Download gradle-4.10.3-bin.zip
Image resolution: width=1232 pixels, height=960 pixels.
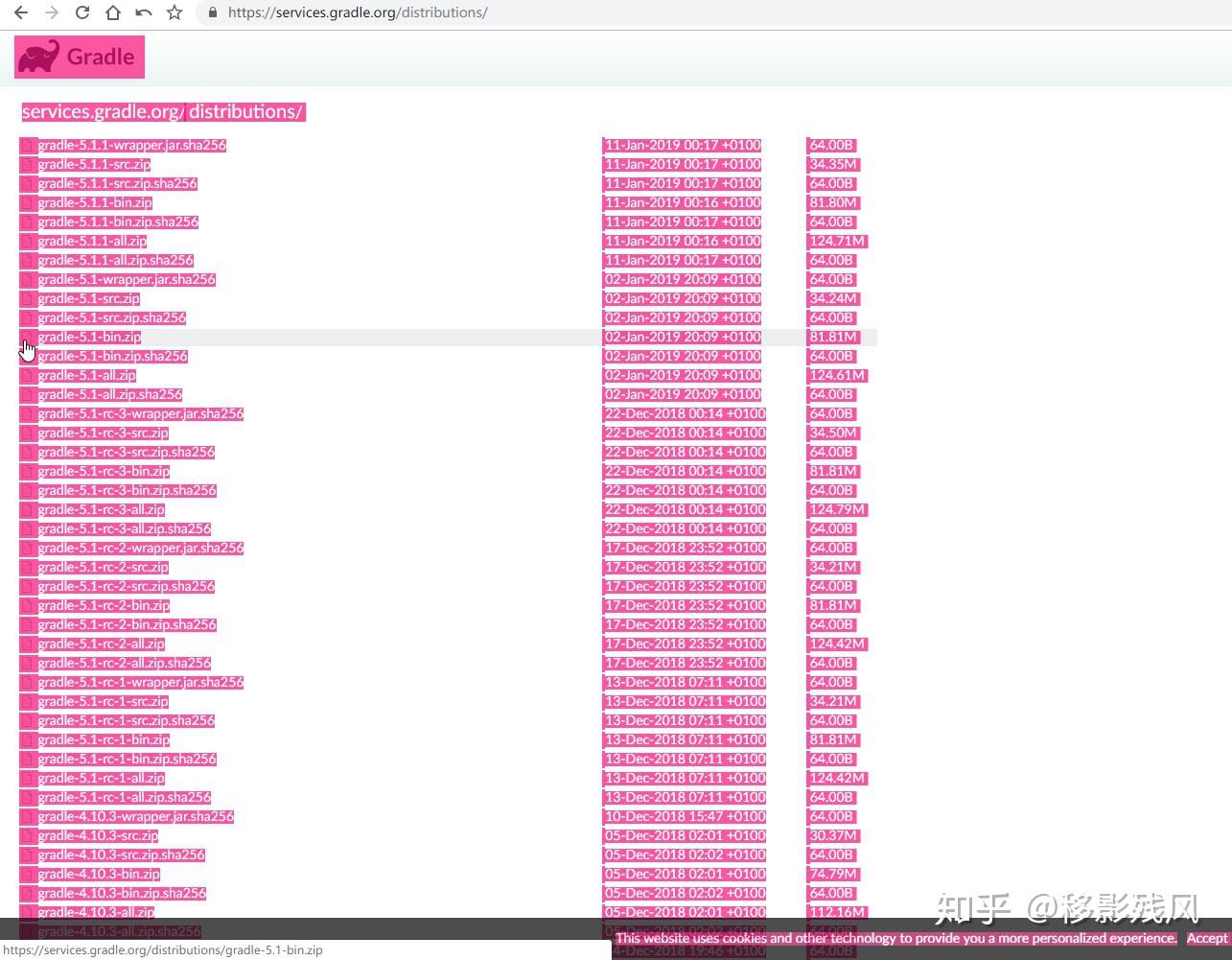pyautogui.click(x=99, y=875)
